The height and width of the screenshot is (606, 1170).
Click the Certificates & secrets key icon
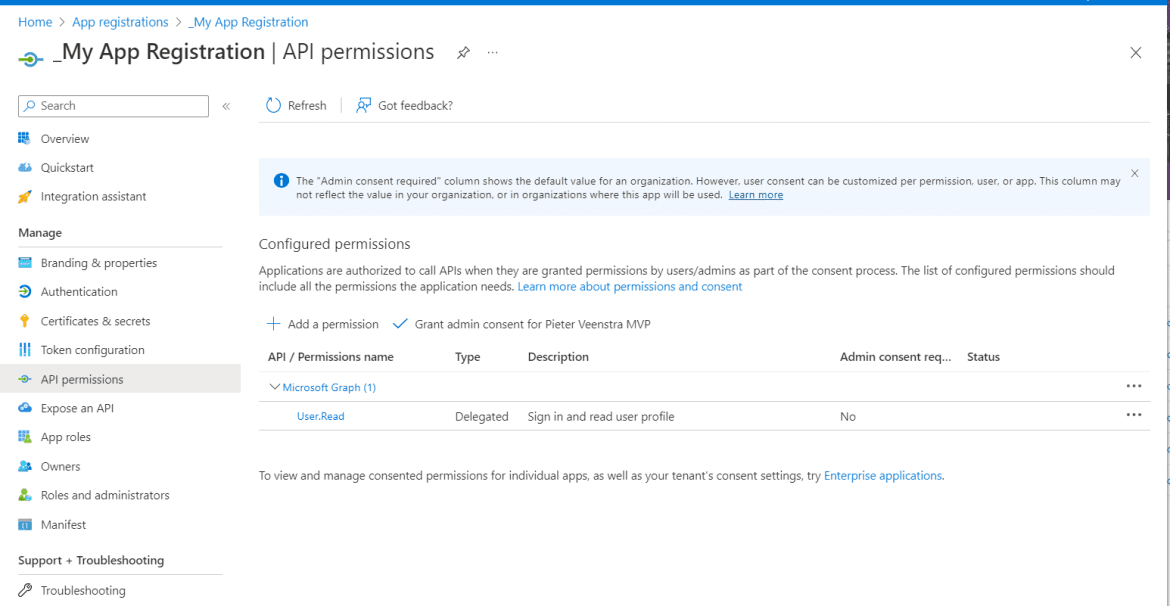pos(25,322)
